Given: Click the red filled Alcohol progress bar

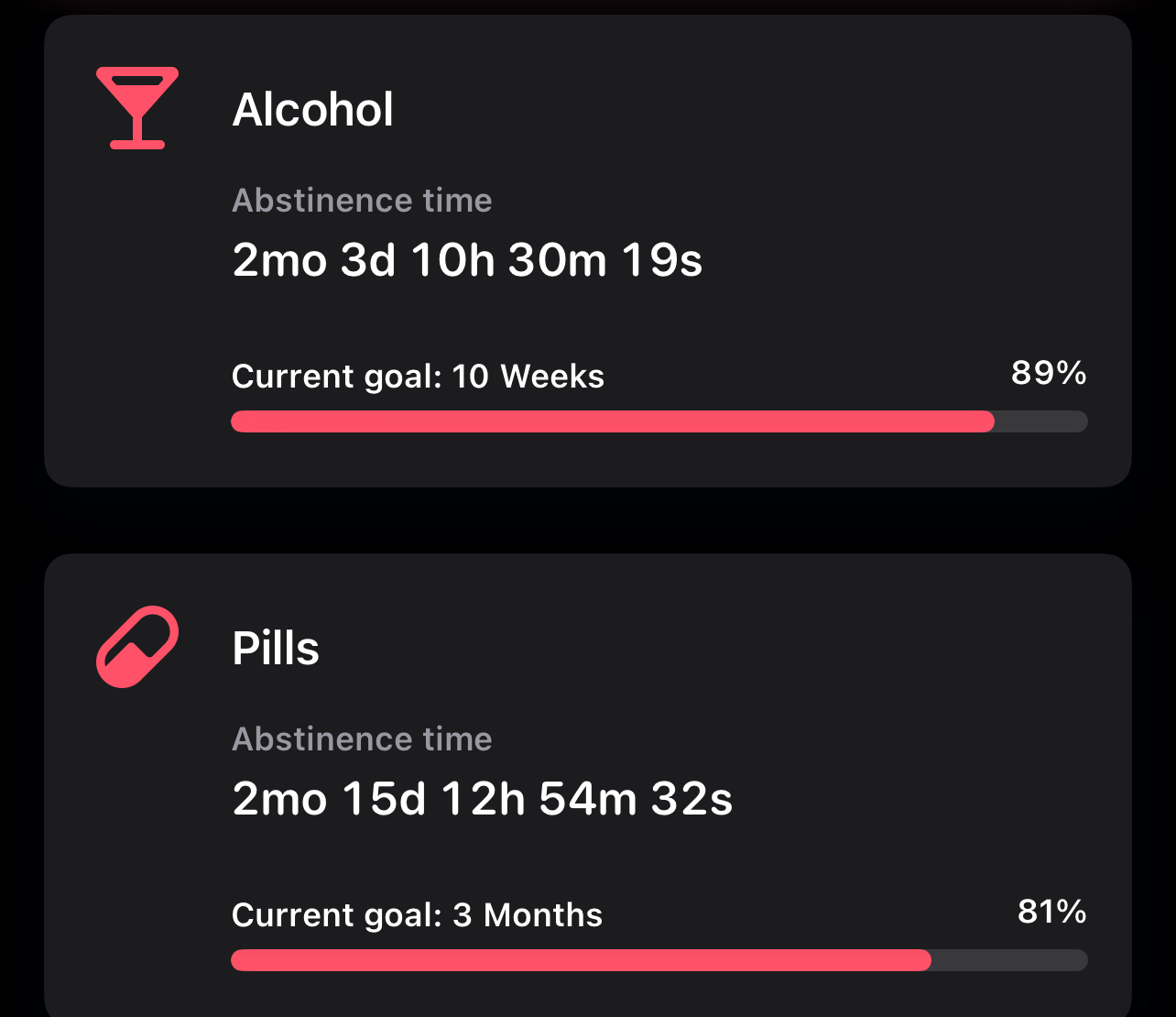Looking at the screenshot, I should click(612, 421).
